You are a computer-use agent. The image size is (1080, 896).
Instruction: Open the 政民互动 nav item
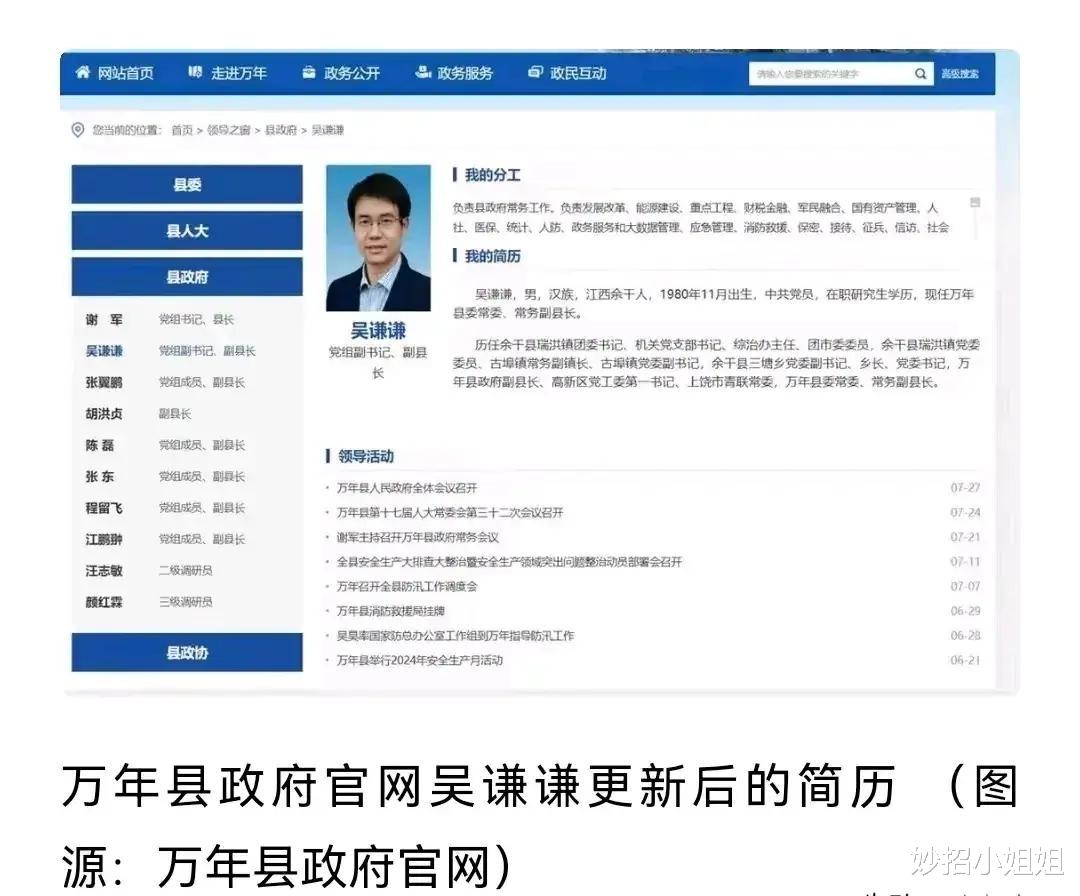coord(567,73)
